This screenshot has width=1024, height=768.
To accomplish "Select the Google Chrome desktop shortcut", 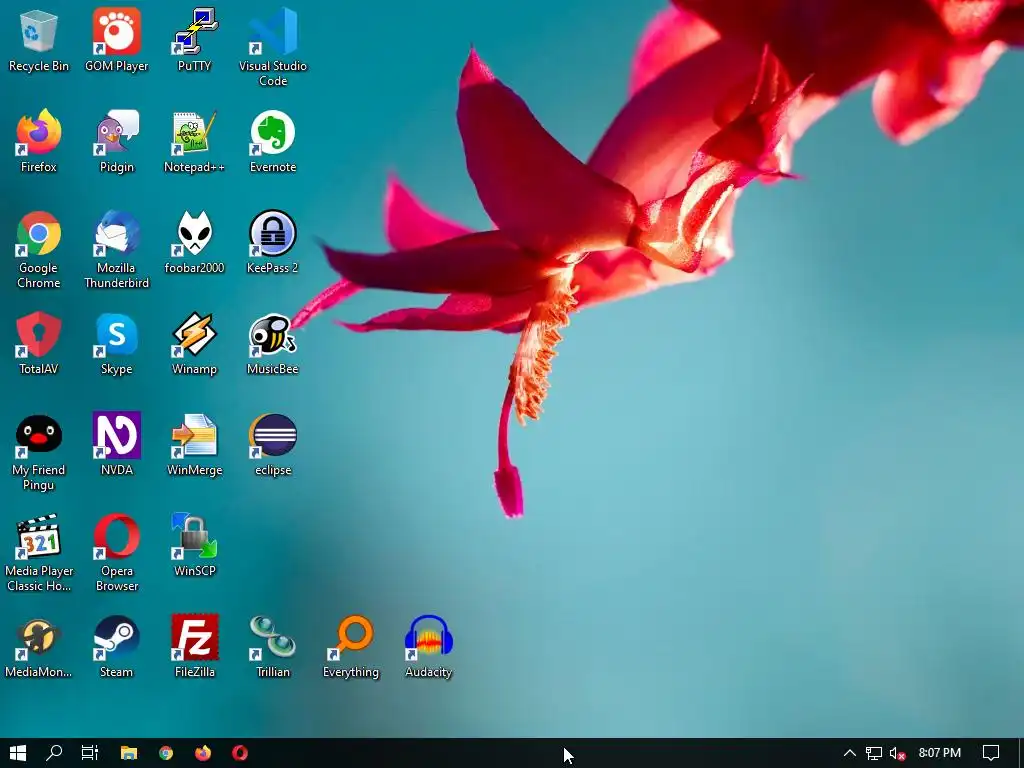I will point(39,249).
